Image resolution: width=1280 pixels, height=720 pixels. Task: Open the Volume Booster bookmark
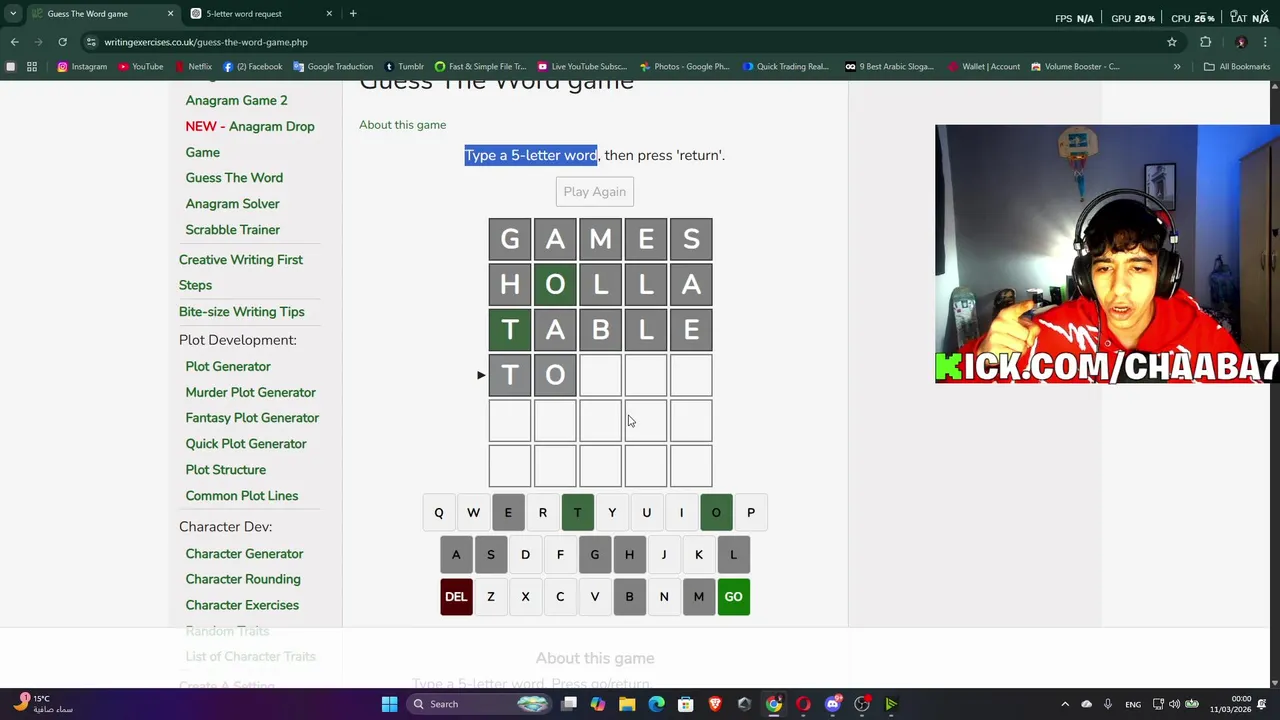point(1075,67)
